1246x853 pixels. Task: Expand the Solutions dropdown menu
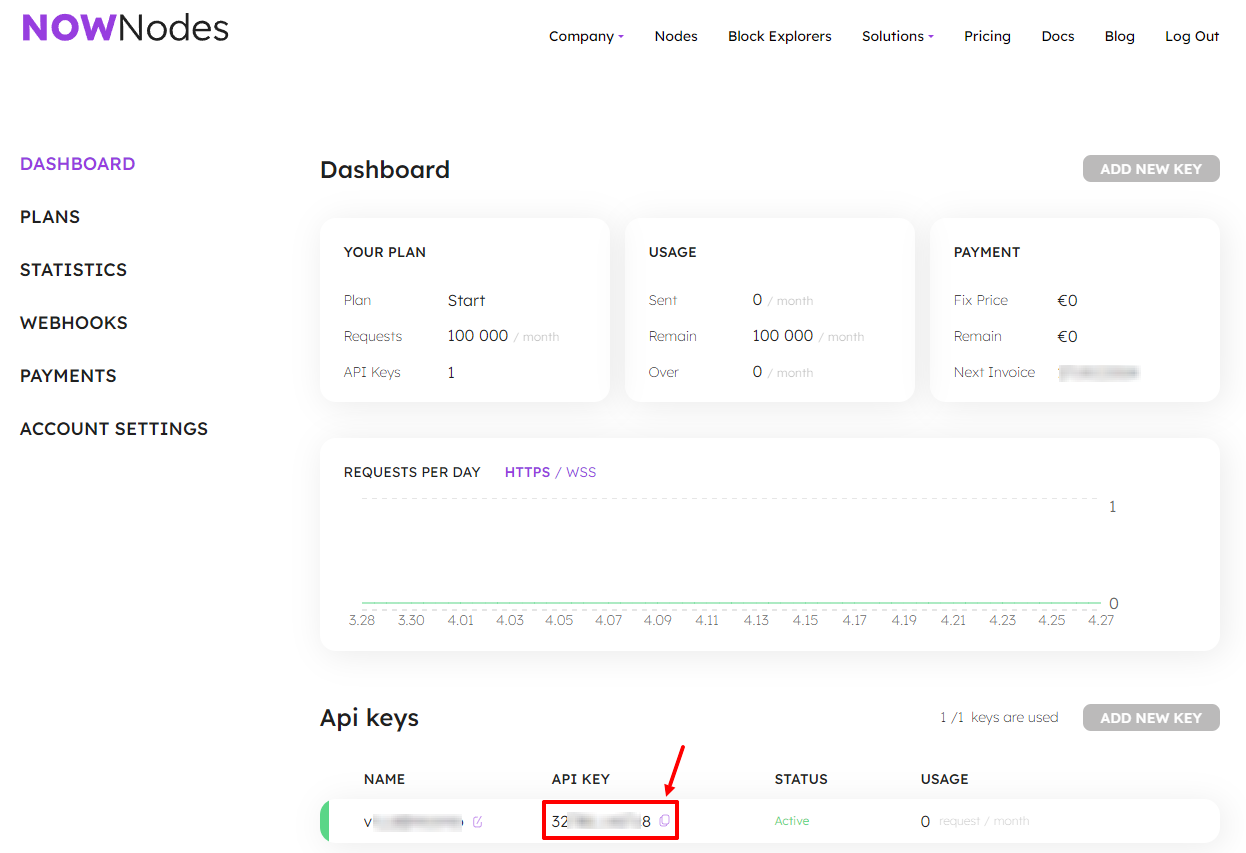898,36
